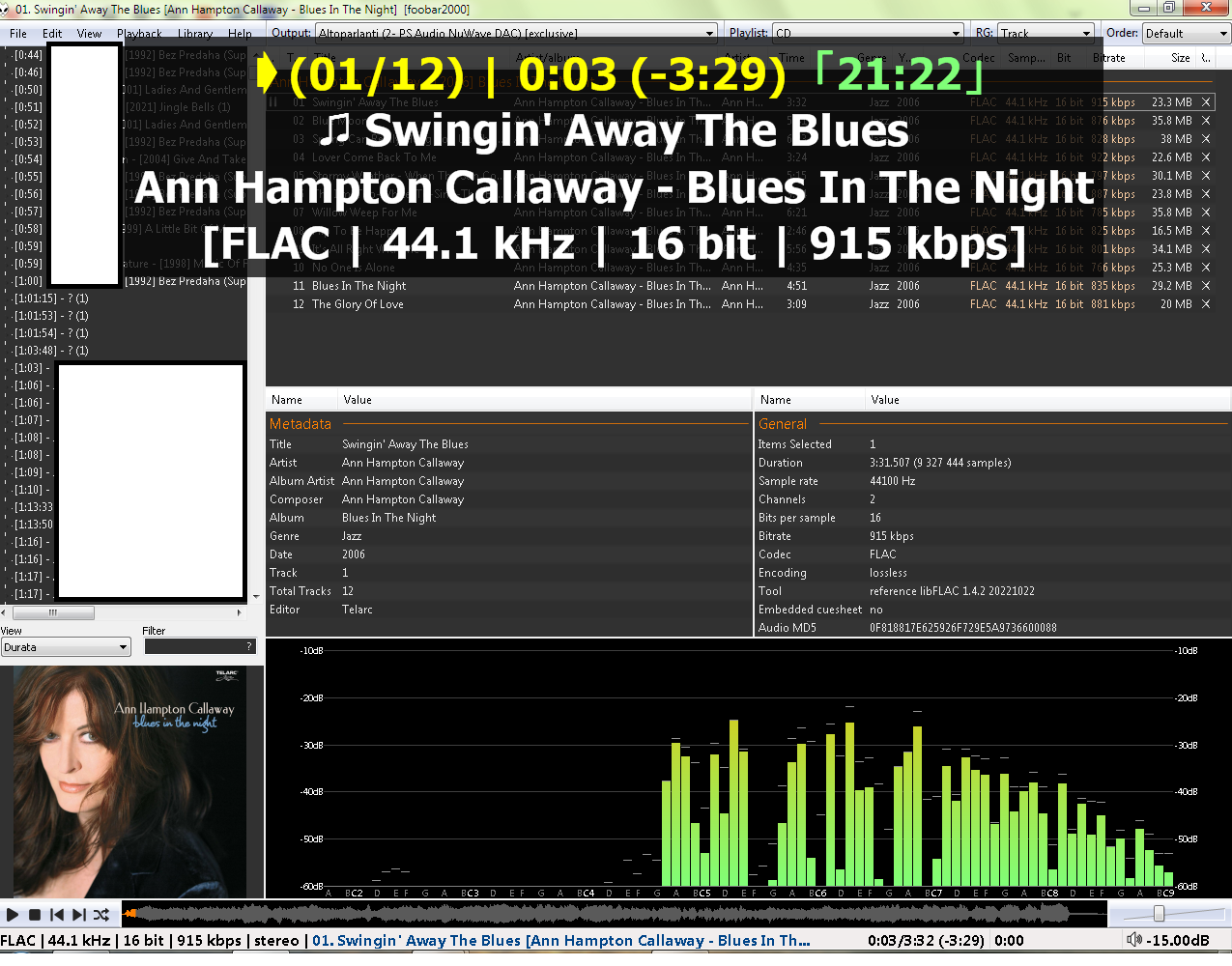This screenshot has height=966, width=1232.
Task: Click the Audio MD5 hash value
Action: [963, 628]
